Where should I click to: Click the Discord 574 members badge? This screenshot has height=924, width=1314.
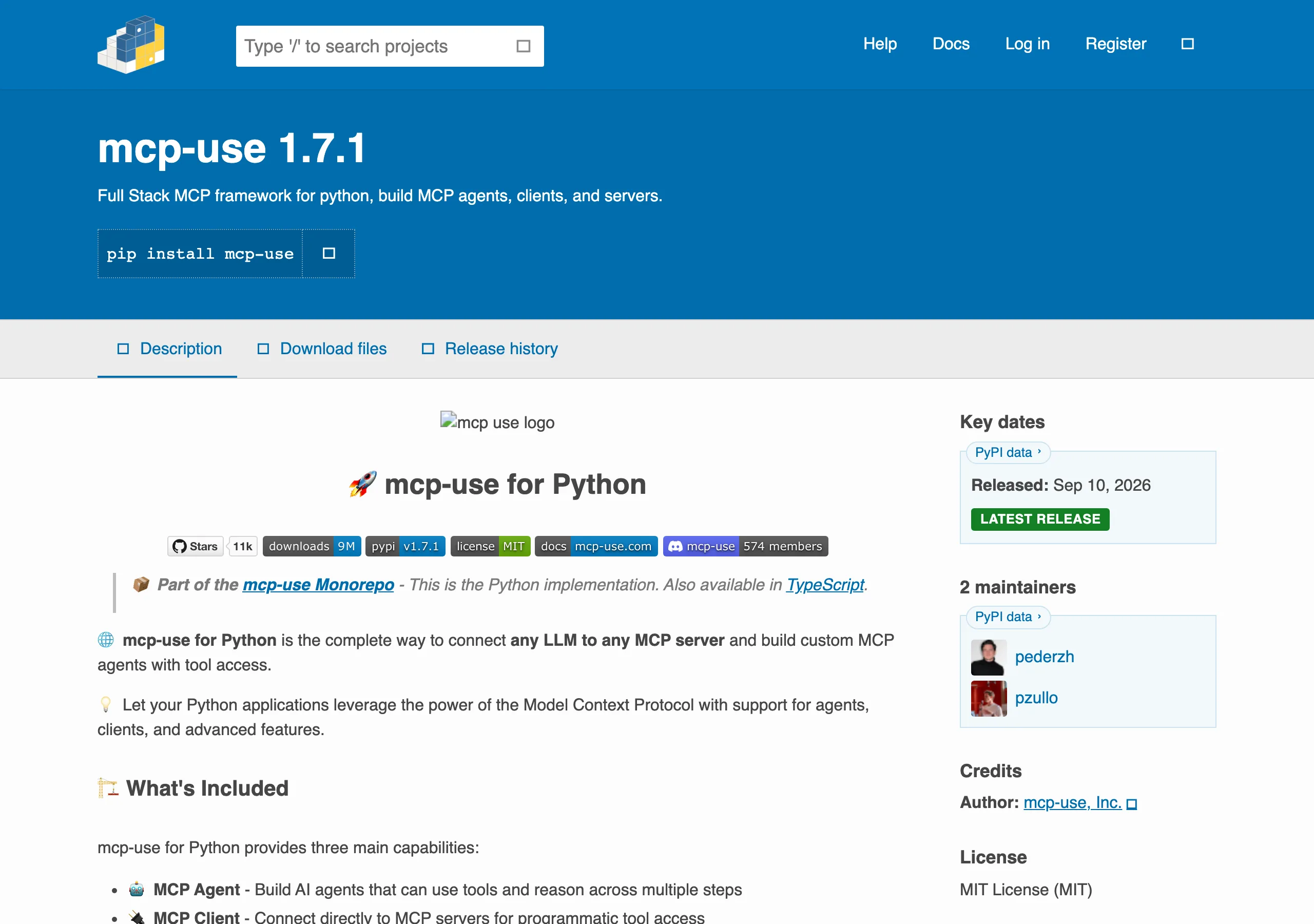(745, 546)
